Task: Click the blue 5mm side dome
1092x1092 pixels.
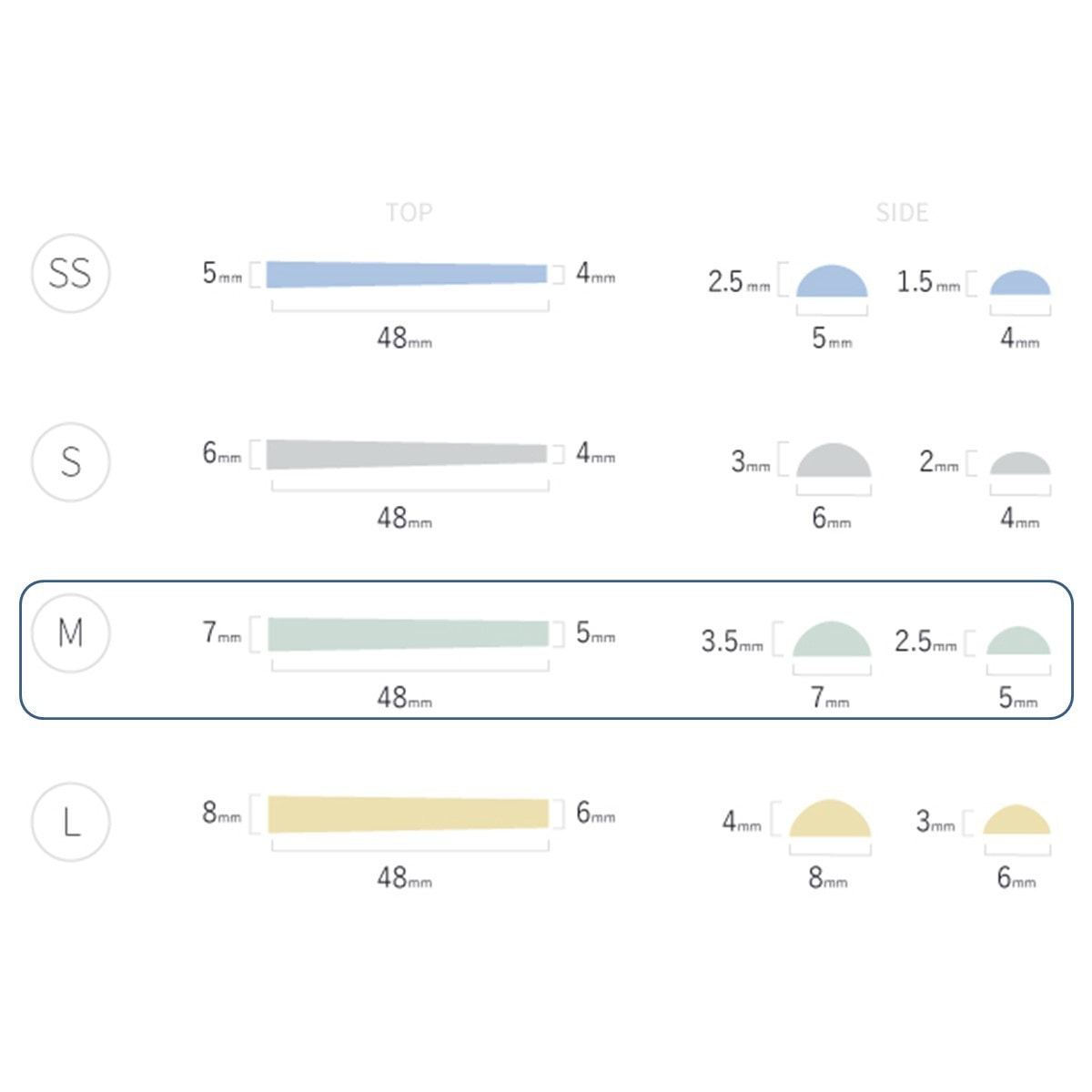Action: [832, 281]
